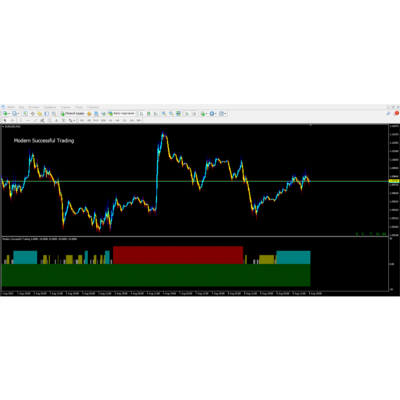Open the red notification icon

click(x=396, y=113)
